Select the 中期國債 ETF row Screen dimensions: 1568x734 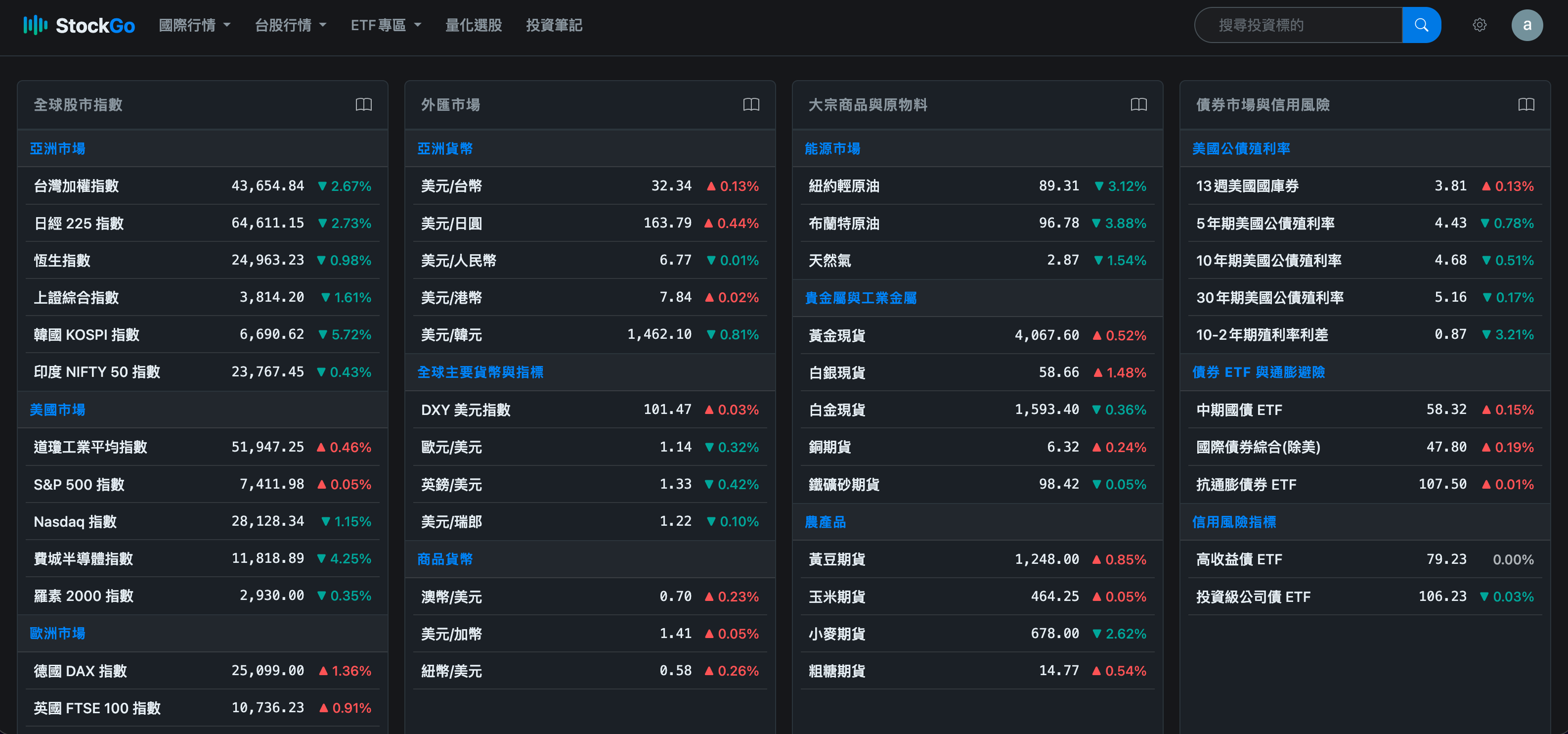[1365, 410]
